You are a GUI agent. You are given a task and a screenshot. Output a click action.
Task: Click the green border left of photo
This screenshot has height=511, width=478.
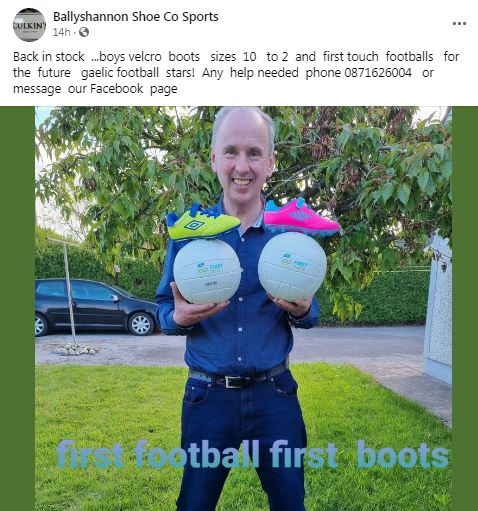(x=17, y=308)
